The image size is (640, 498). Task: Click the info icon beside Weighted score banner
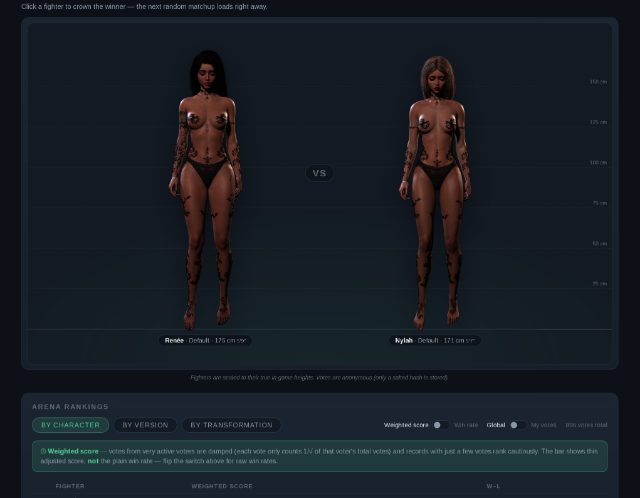pyautogui.click(x=43, y=451)
